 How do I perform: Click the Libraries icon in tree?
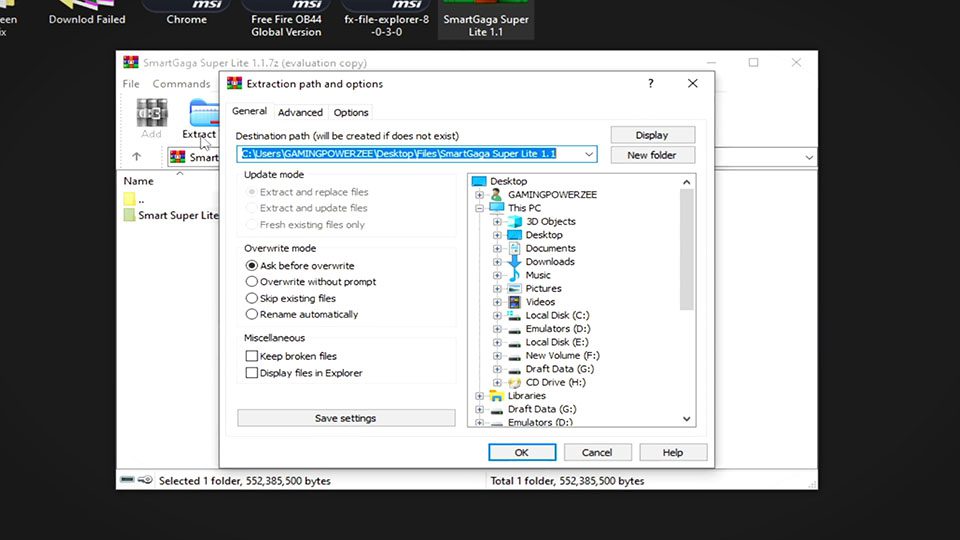497,396
